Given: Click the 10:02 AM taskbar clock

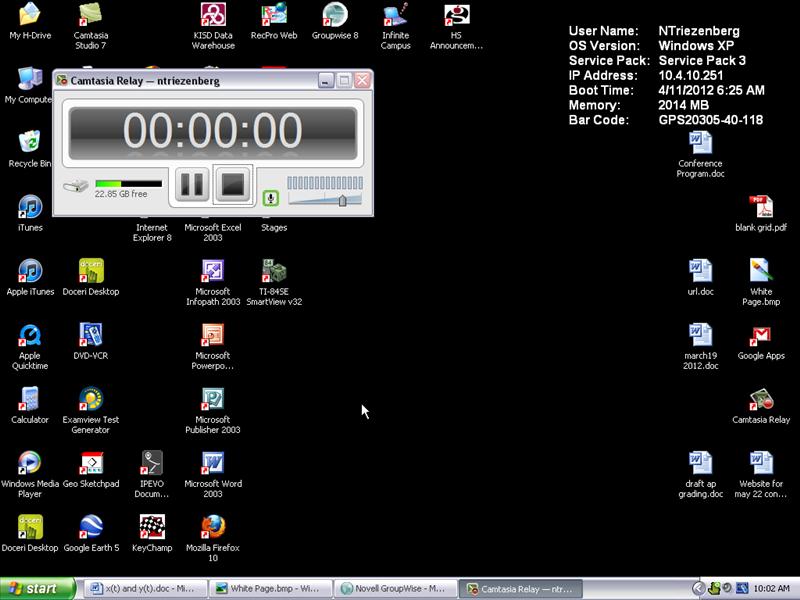Looking at the screenshot, I should click(771, 588).
